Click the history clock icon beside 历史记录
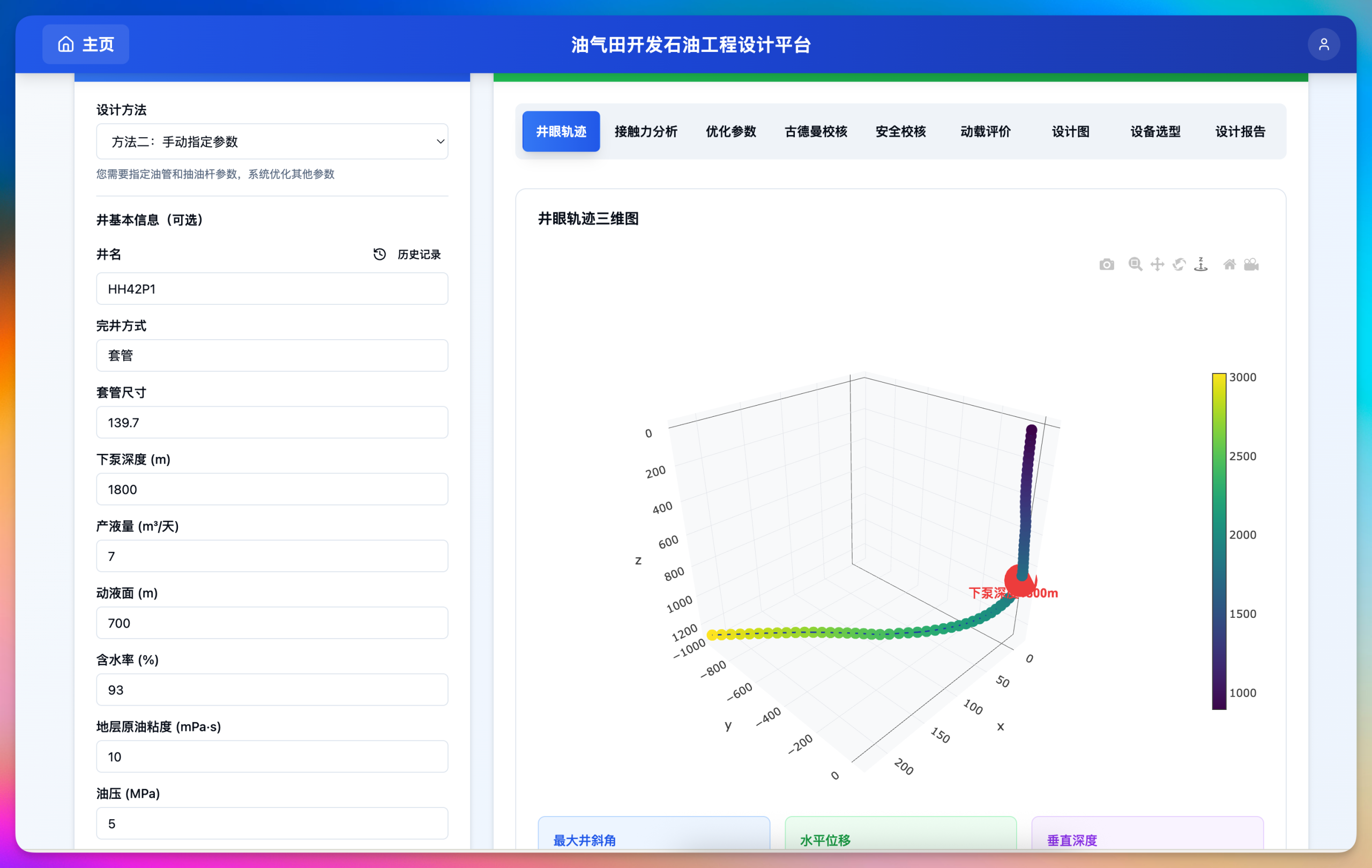 pos(379,254)
